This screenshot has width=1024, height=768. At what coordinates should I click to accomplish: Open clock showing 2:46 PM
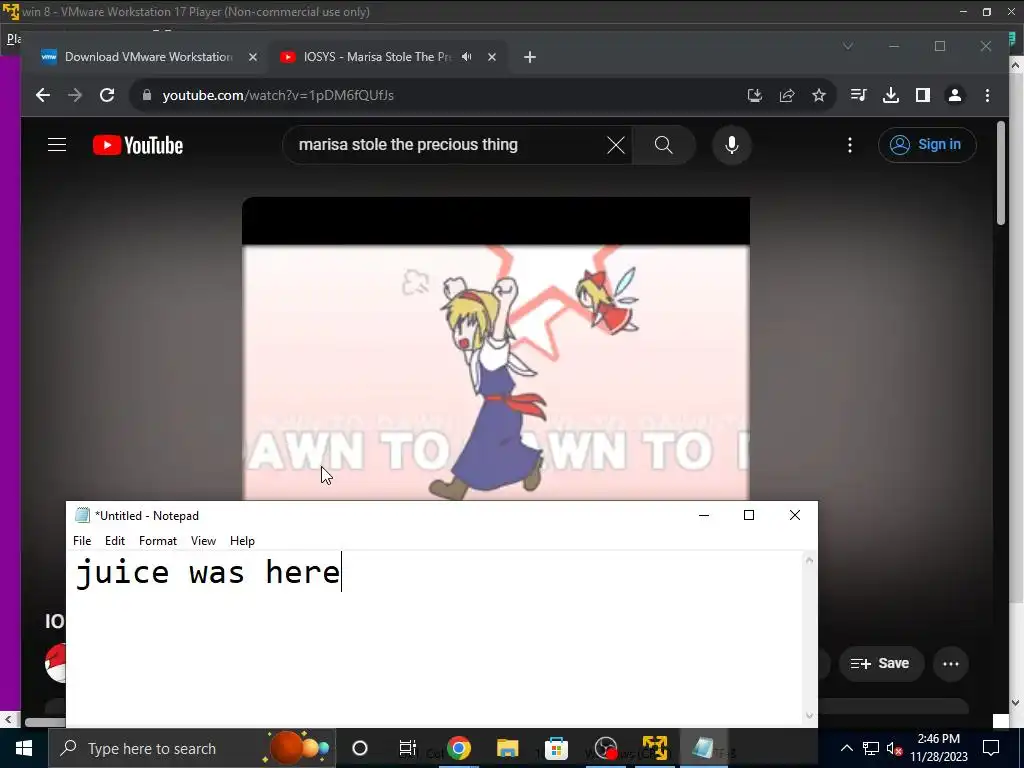tap(939, 748)
